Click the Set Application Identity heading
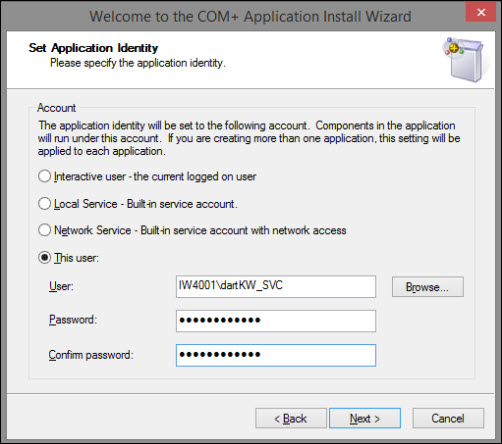 click(93, 48)
